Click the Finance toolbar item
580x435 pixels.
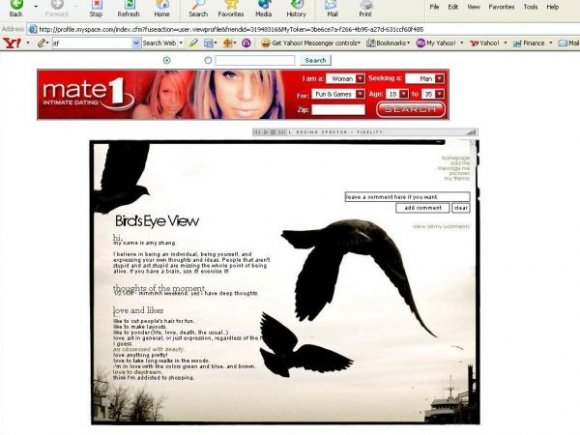[x=529, y=43]
